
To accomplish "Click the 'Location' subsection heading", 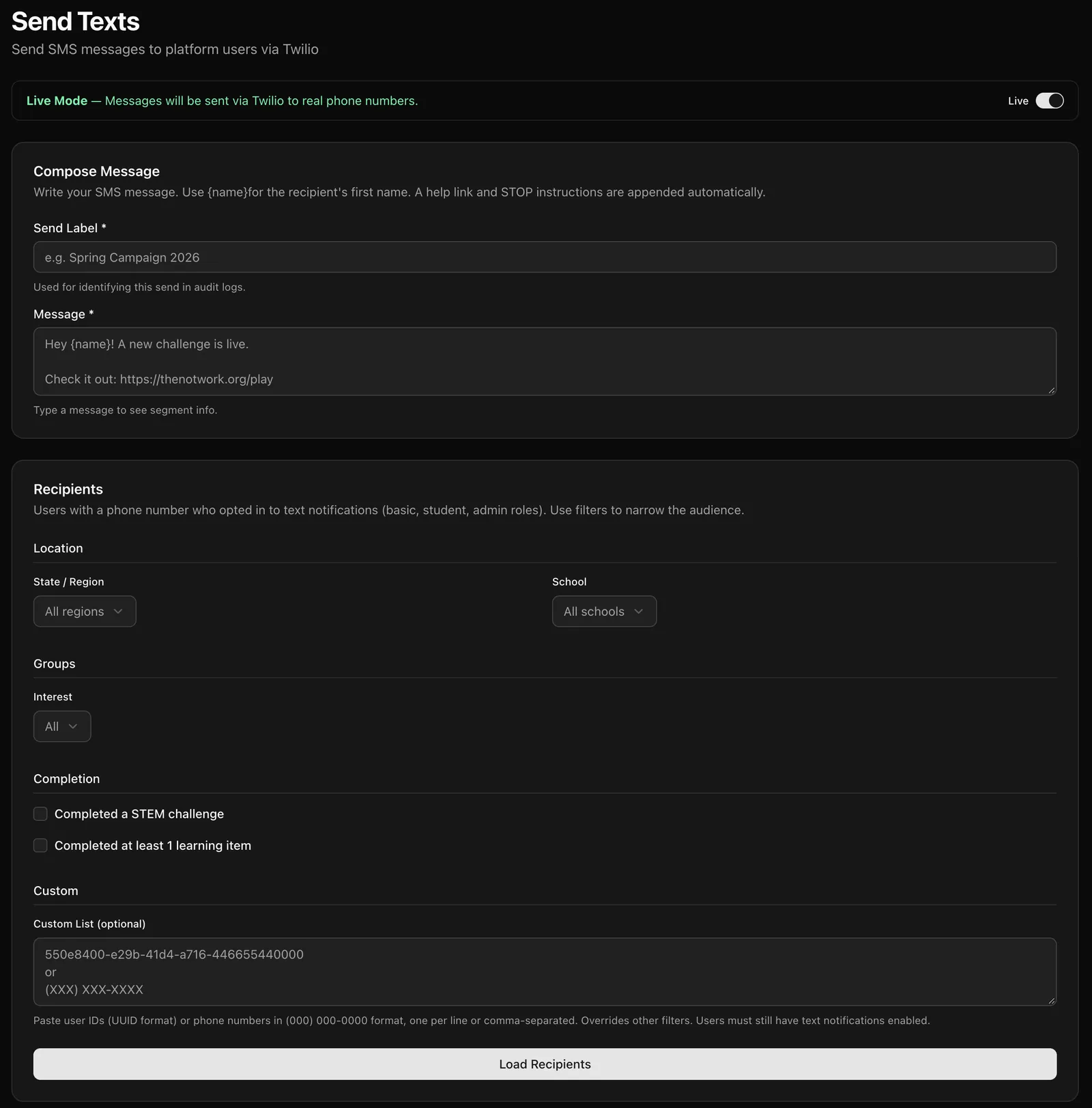I will click(58, 548).
